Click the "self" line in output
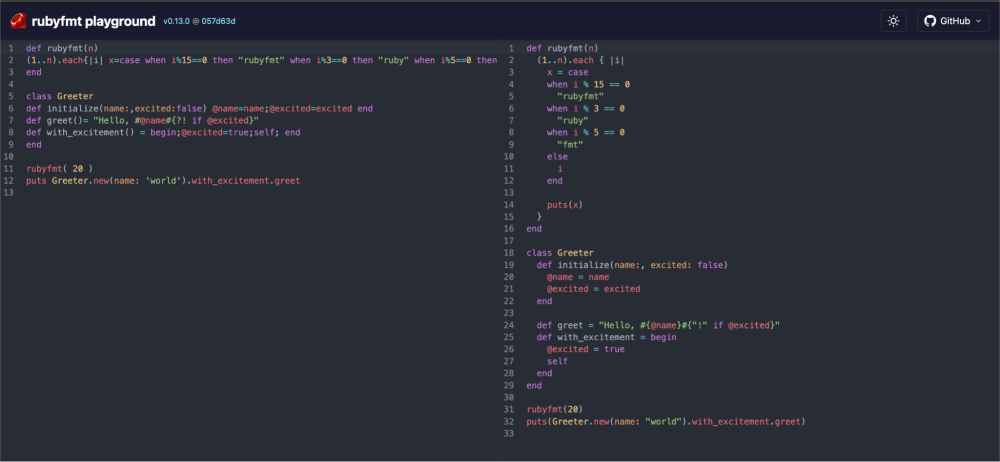Image resolution: width=1000 pixels, height=462 pixels. pos(557,361)
